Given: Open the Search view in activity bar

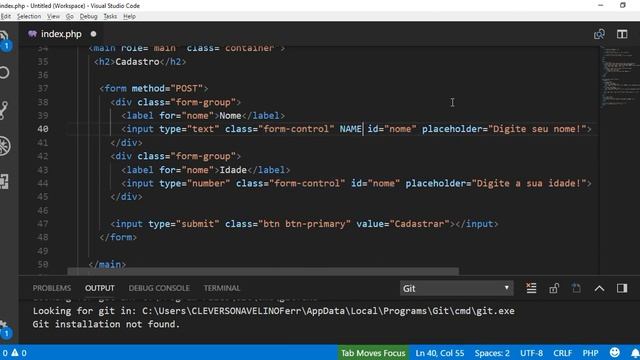Looking at the screenshot, I should point(4,73).
